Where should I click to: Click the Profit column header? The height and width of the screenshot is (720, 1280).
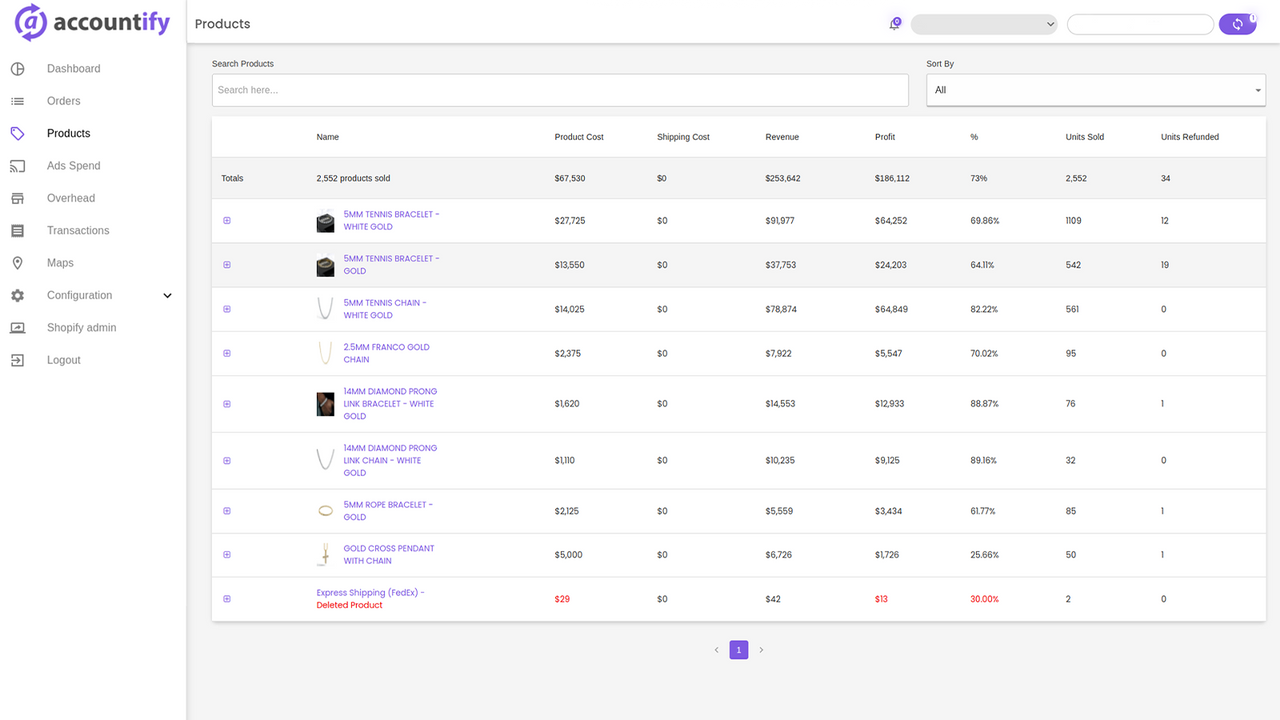[x=885, y=137]
